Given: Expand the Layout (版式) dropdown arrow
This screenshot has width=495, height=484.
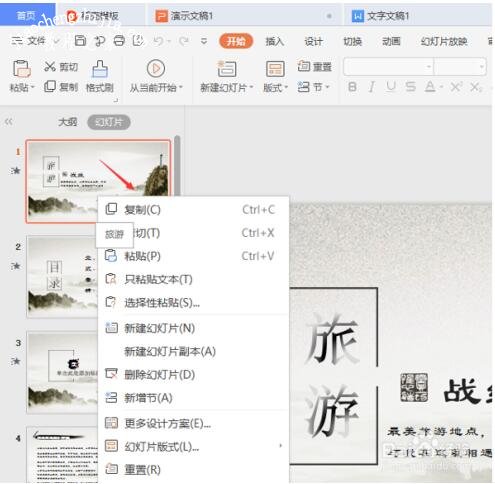Looking at the screenshot, I should pyautogui.click(x=286, y=88).
